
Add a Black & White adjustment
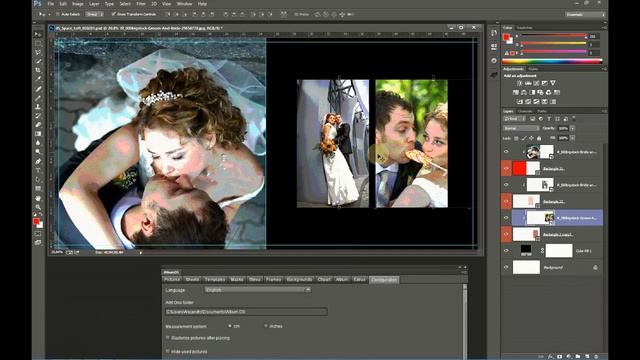click(x=532, y=92)
